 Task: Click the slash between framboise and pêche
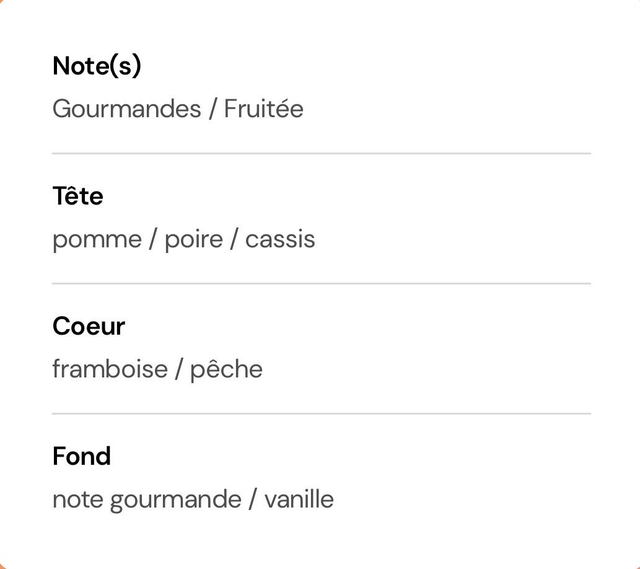(x=179, y=369)
